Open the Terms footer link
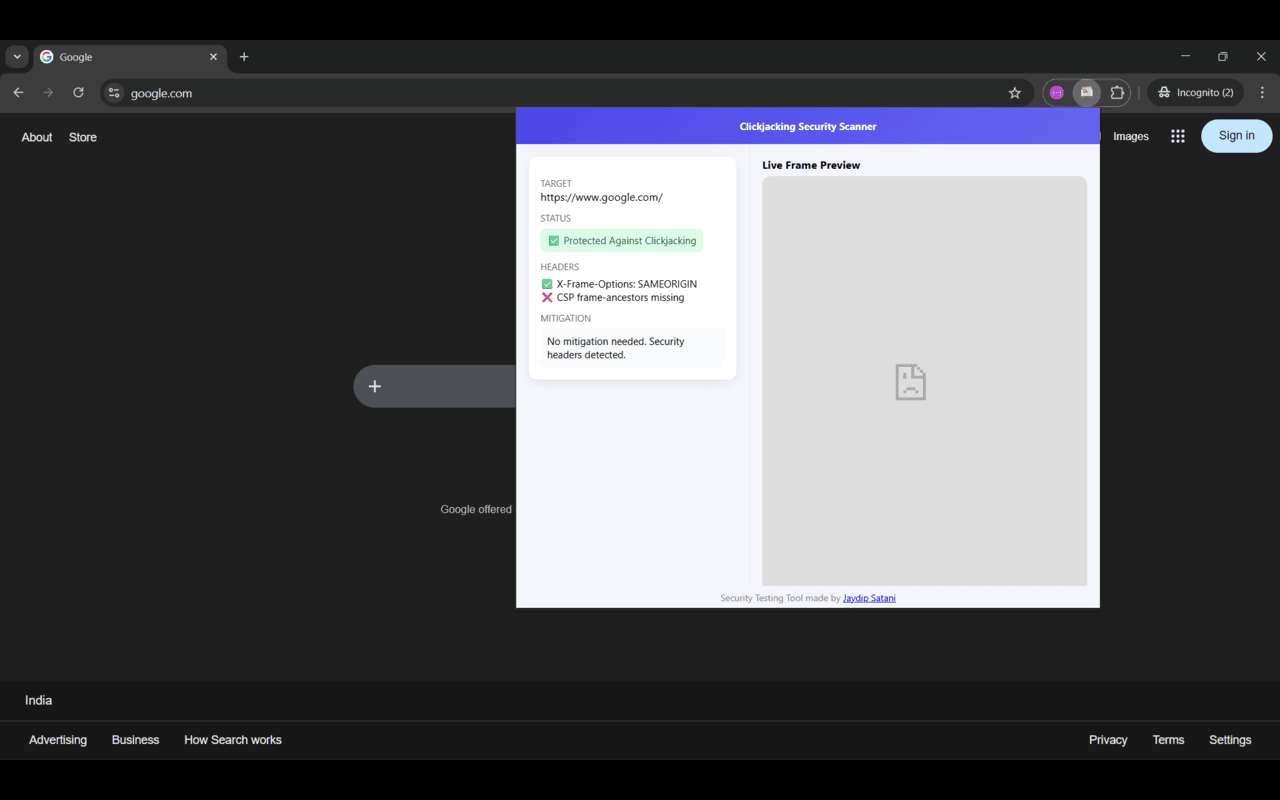This screenshot has width=1280, height=800. 1168,740
